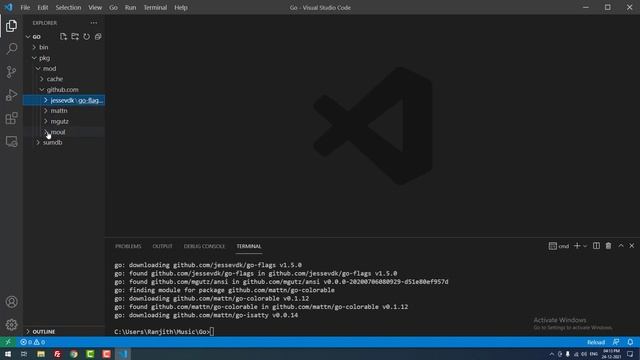Open the Help menu
Viewport: 640px width, 360px height.
tap(181, 7)
